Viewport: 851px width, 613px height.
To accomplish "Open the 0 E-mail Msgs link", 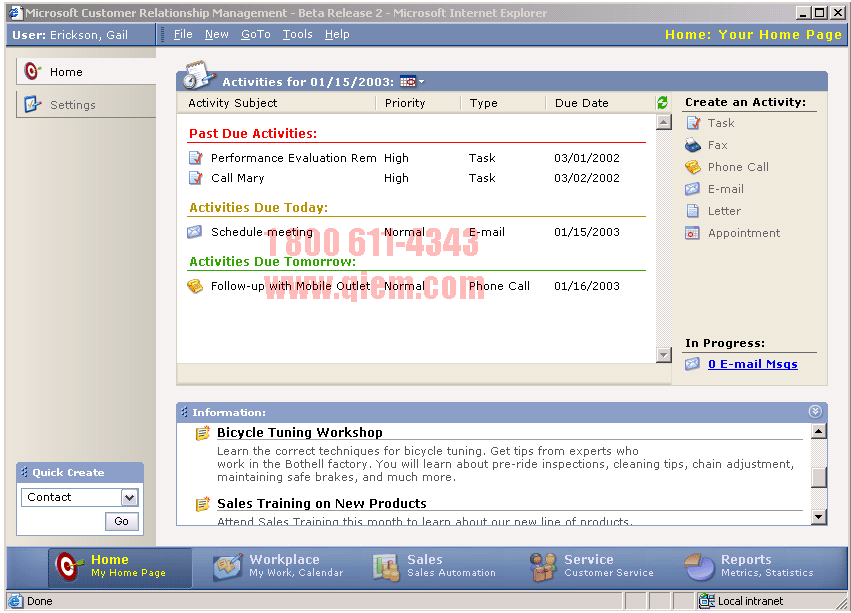I will click(753, 364).
